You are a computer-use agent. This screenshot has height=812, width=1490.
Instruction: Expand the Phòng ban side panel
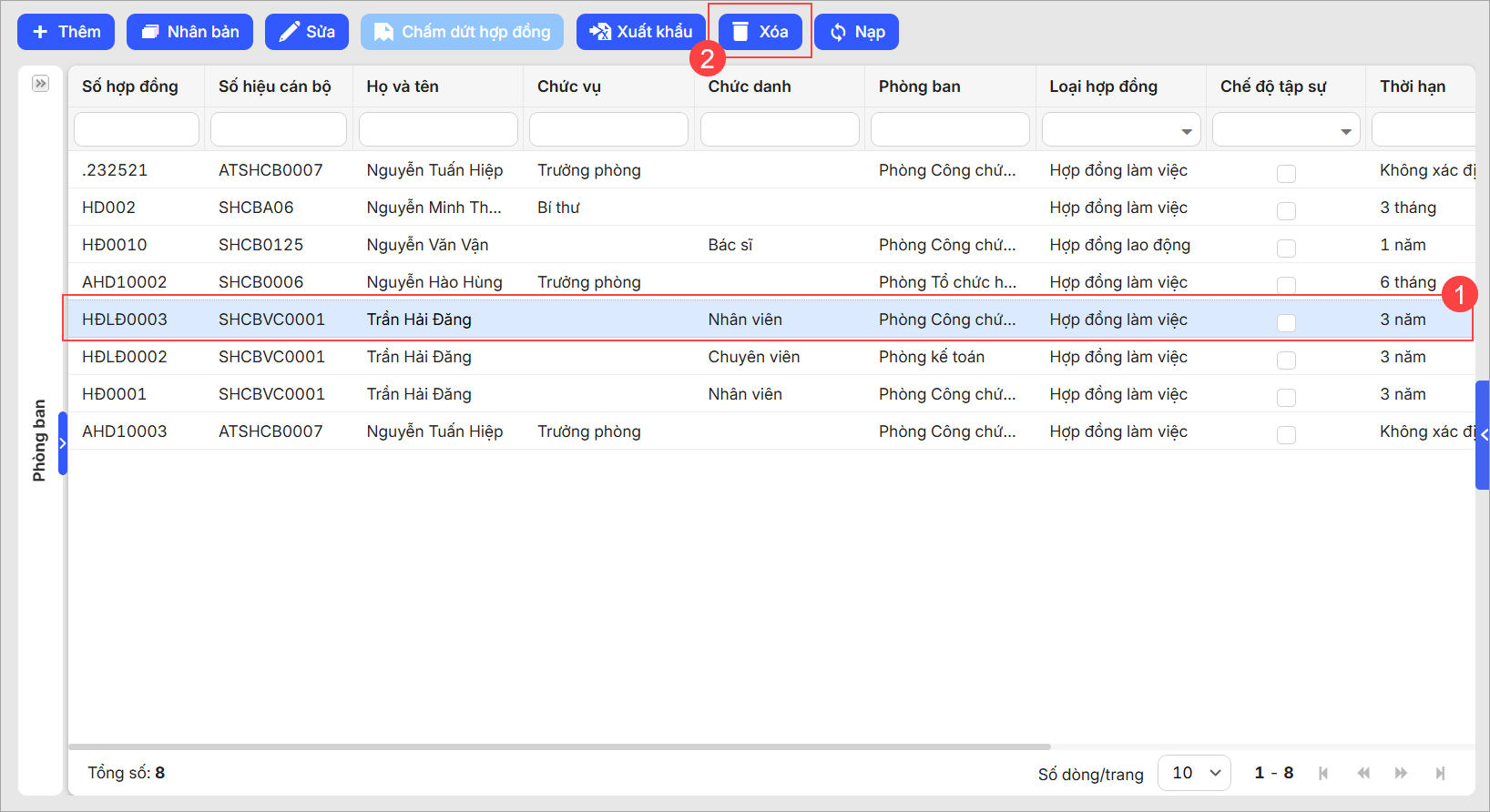click(x=40, y=84)
